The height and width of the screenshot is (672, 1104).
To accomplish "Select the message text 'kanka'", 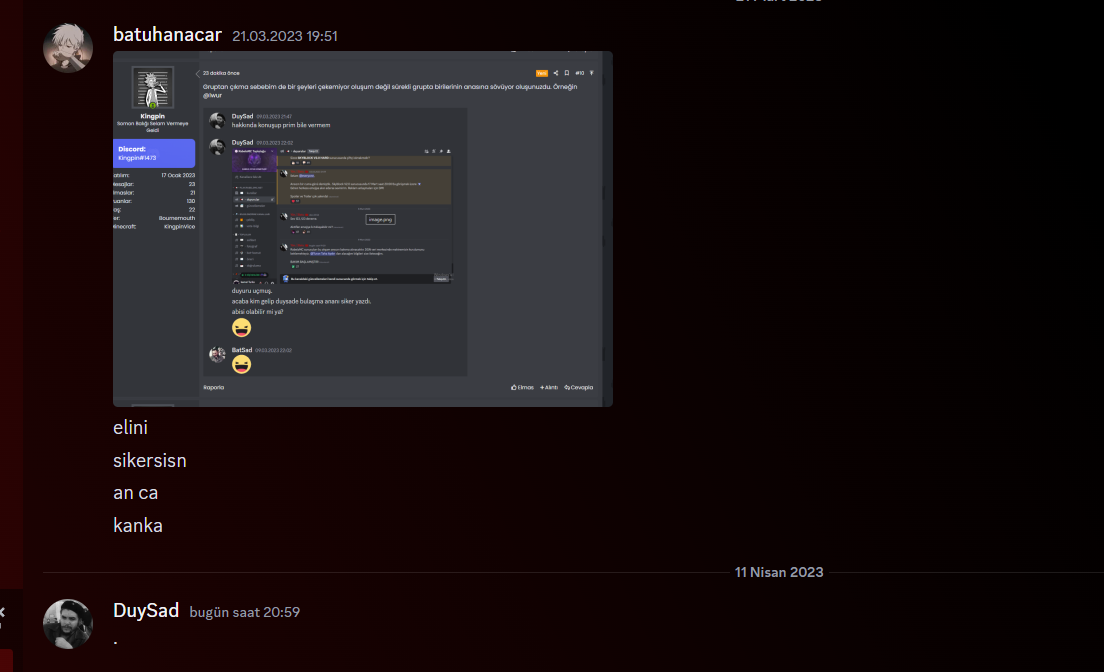I will coord(138,525).
